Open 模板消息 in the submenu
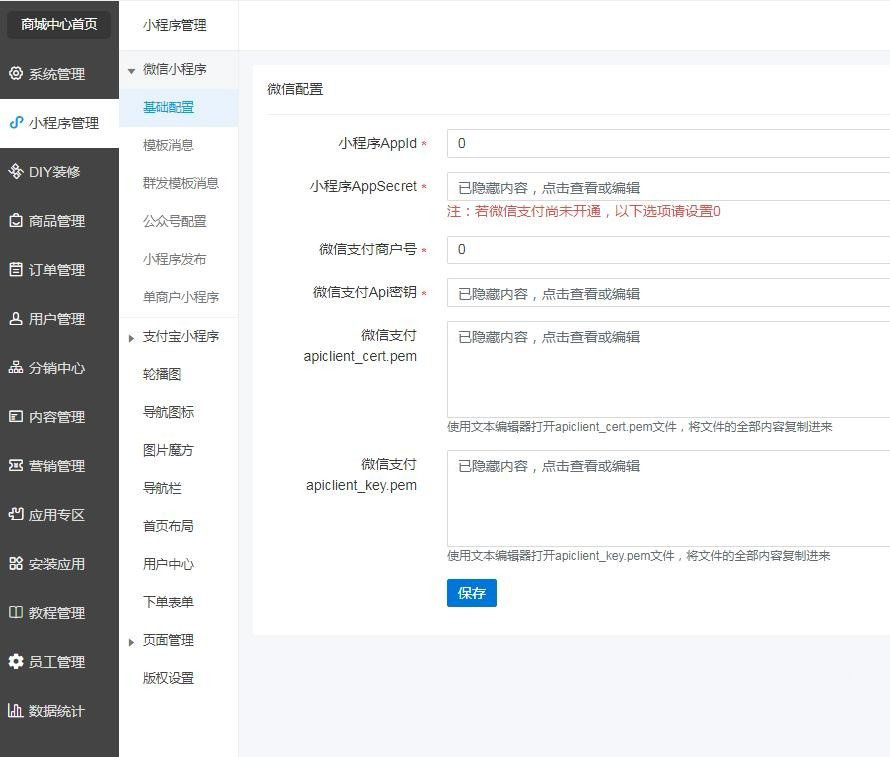Screen dimensions: 890x757 pyautogui.click(x=168, y=145)
